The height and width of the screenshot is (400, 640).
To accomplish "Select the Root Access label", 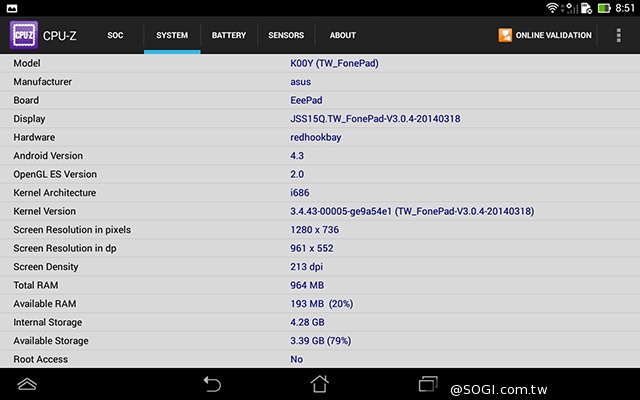I will point(40,359).
